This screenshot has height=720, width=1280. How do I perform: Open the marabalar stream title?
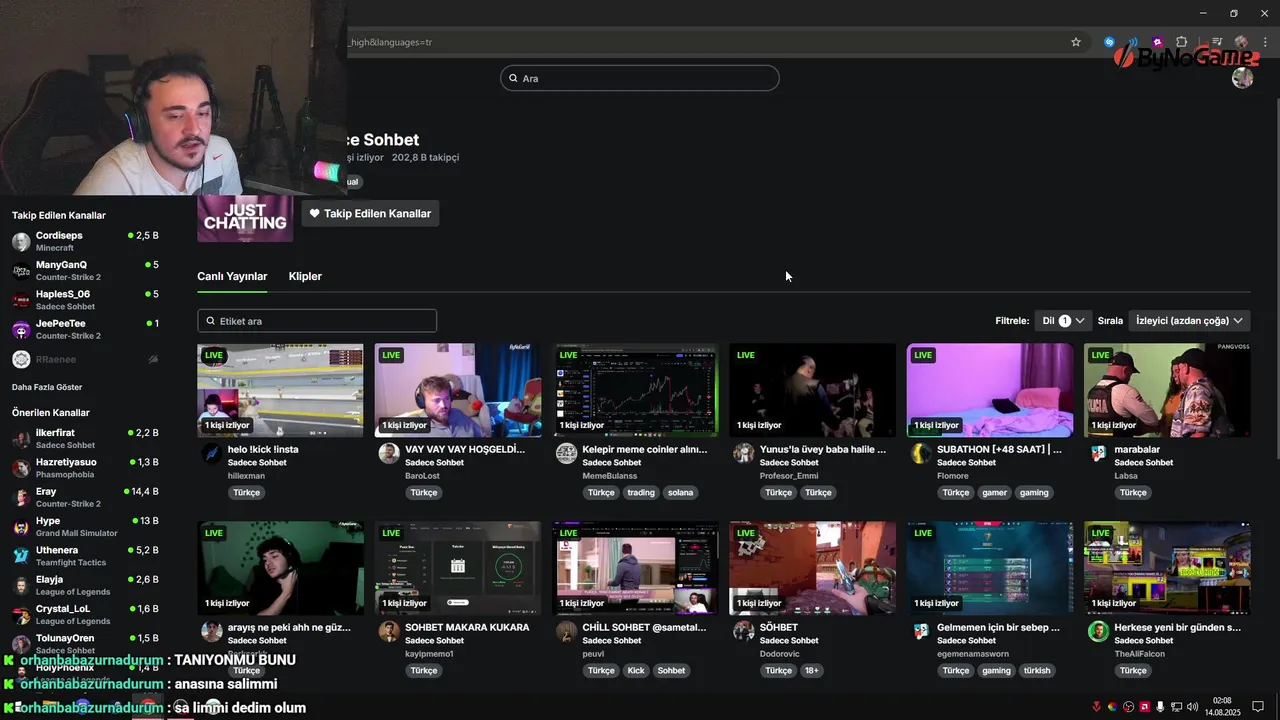click(x=1137, y=450)
